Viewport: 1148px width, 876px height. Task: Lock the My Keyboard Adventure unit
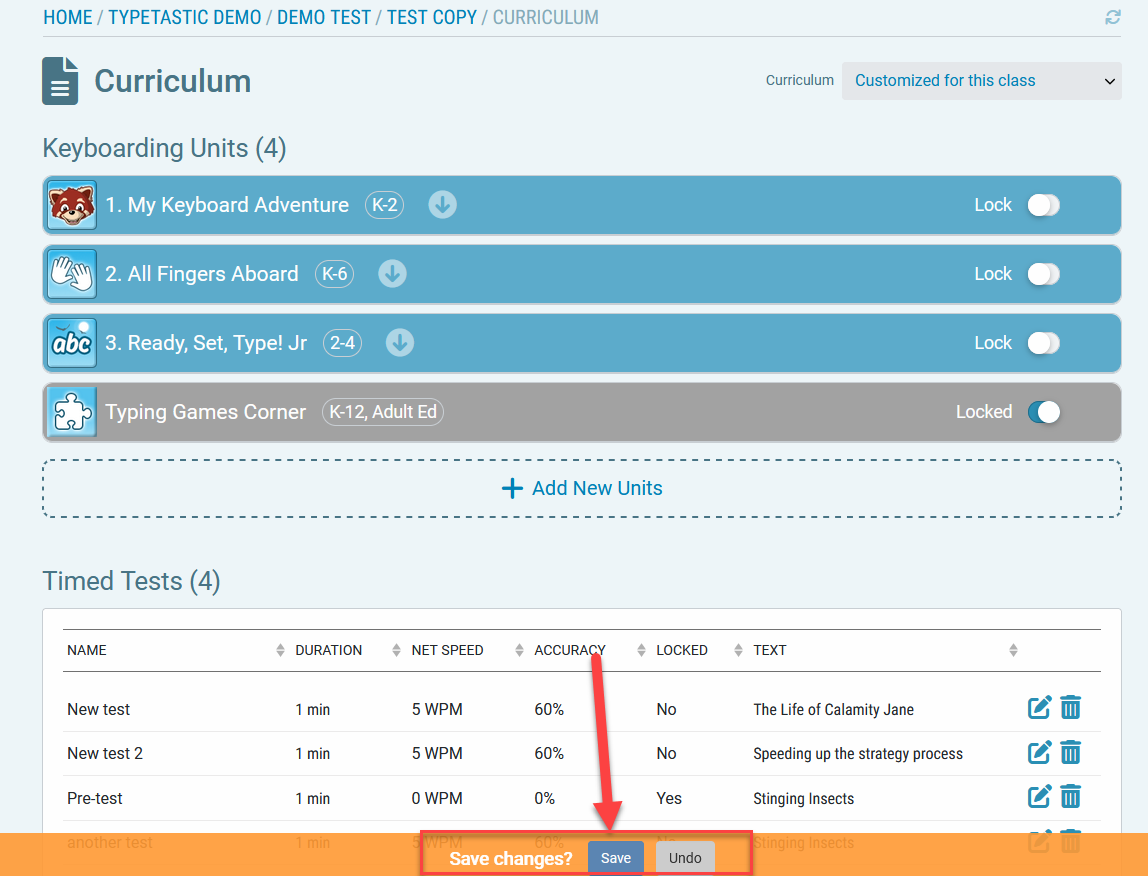point(1044,204)
